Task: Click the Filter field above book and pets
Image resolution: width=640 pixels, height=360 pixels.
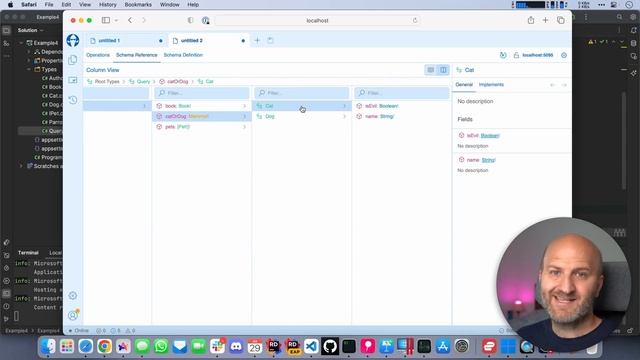Action: 202,93
